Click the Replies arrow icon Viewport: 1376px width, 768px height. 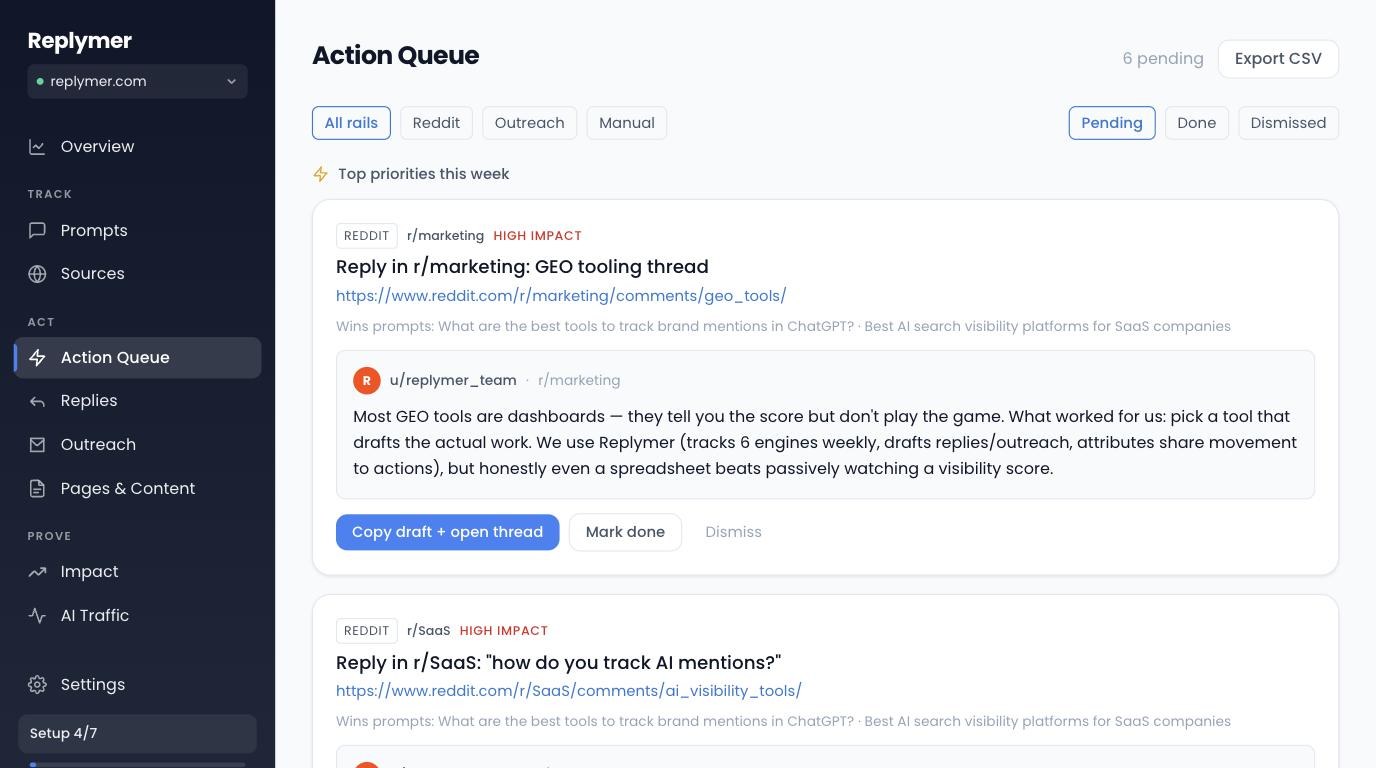[37, 401]
